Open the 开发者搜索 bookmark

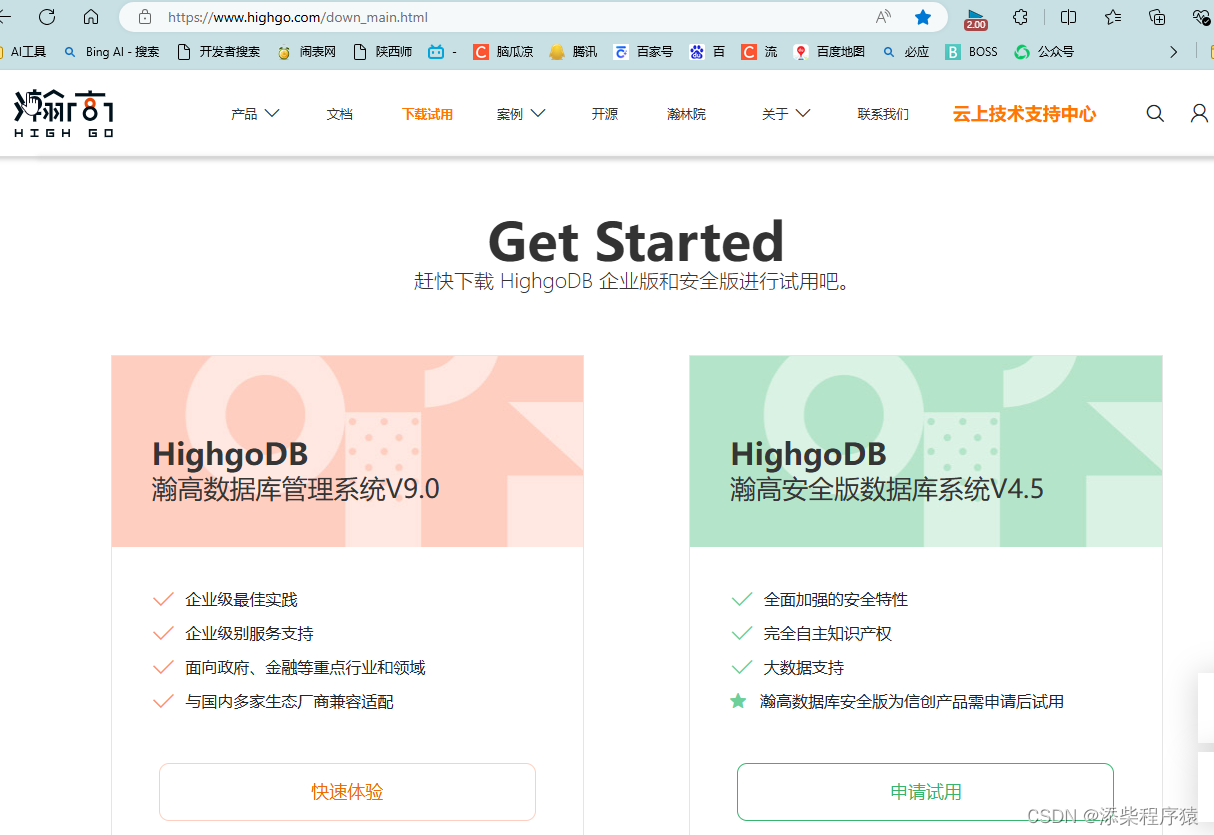(x=218, y=52)
